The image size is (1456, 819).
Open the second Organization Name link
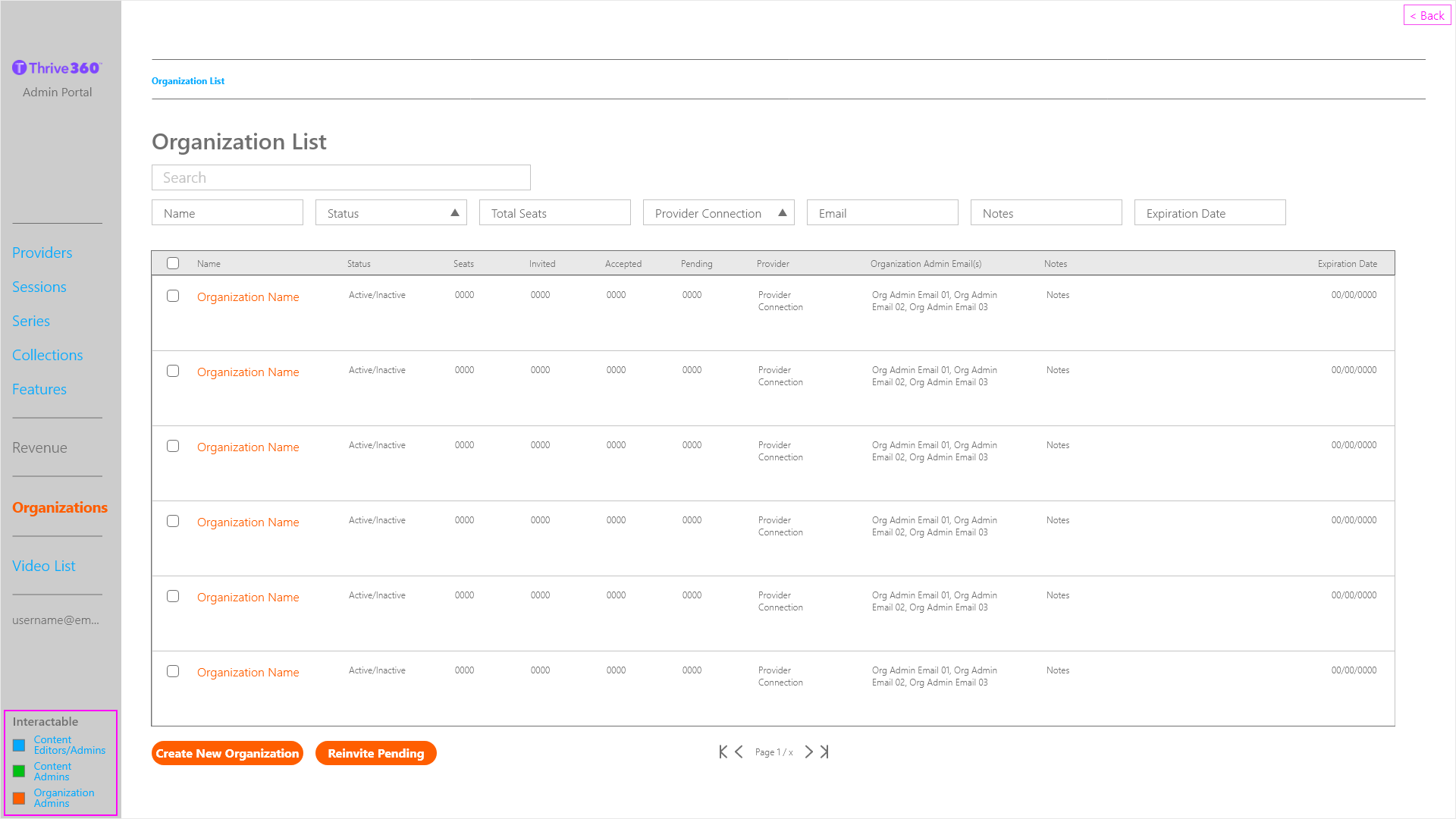pos(248,372)
